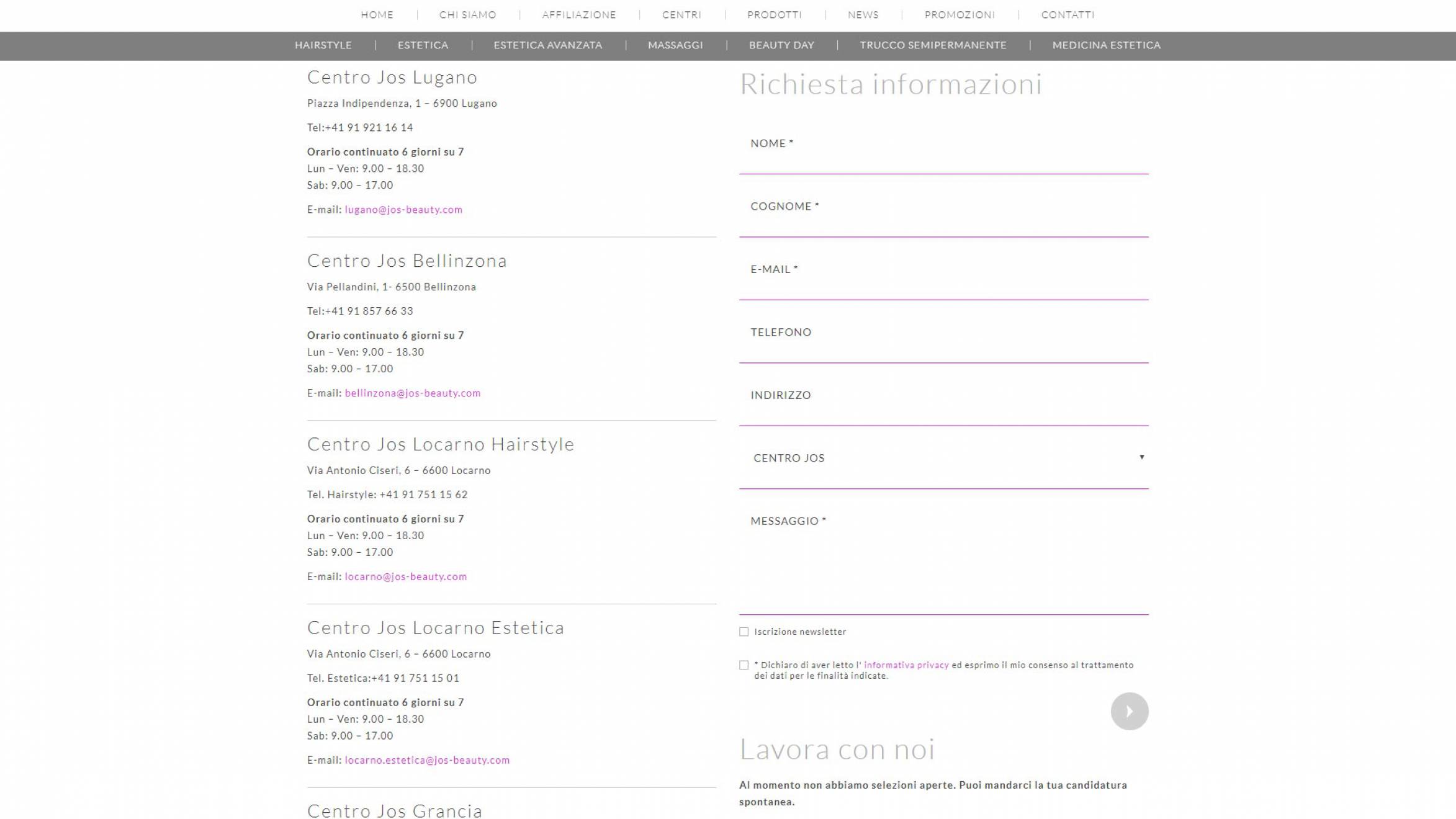Image resolution: width=1456 pixels, height=819 pixels.
Task: Open the Affiliazione menu item
Action: [x=579, y=15]
